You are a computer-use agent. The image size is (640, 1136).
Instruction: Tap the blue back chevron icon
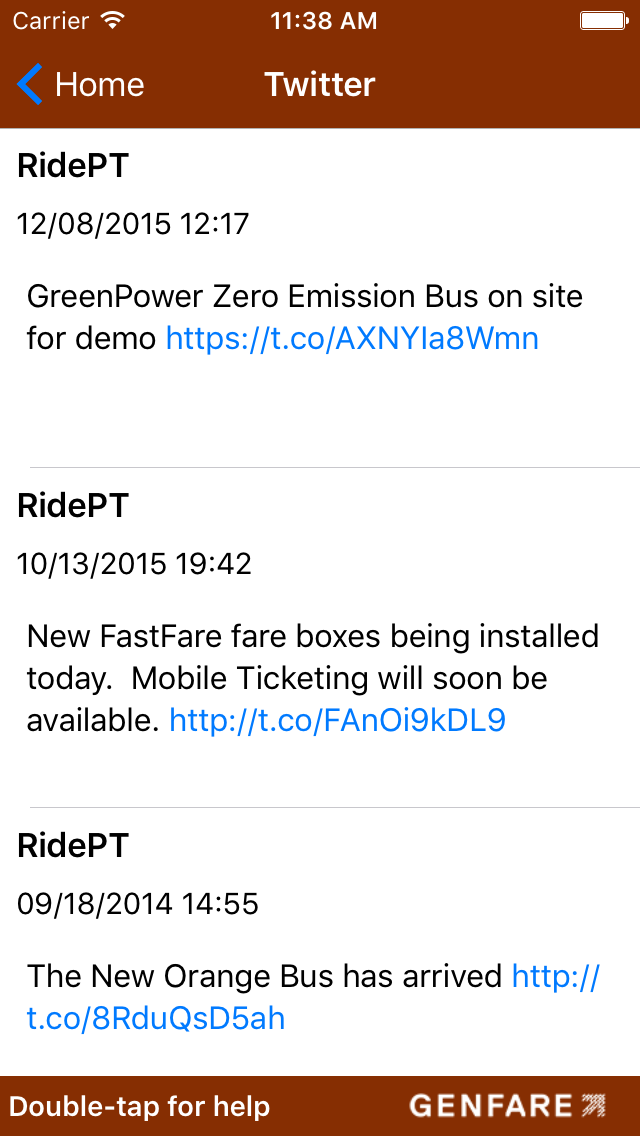point(29,84)
